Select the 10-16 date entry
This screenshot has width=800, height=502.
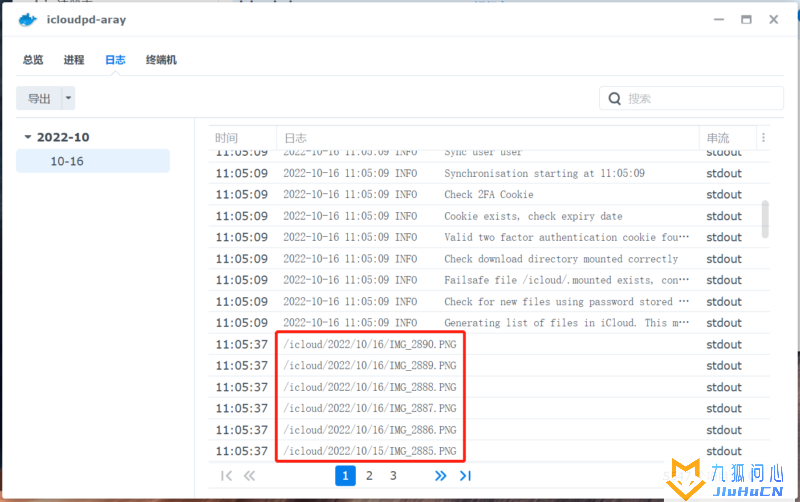click(93, 161)
